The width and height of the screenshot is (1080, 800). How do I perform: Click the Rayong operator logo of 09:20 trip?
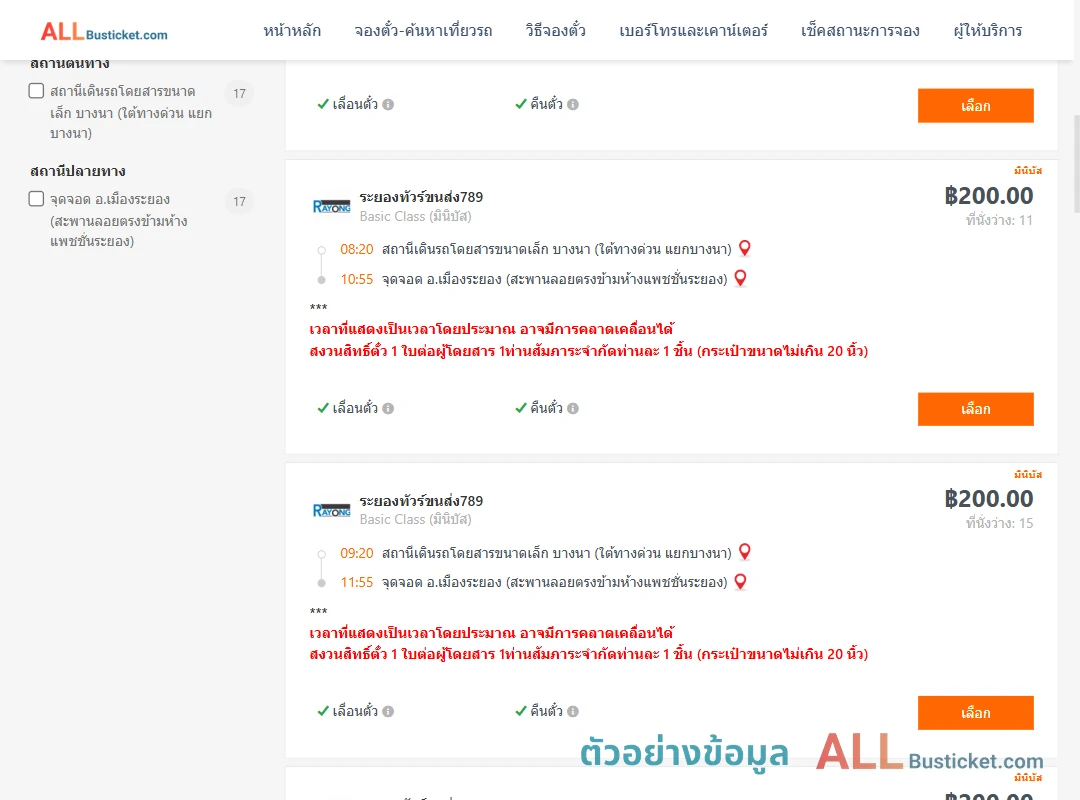331,510
